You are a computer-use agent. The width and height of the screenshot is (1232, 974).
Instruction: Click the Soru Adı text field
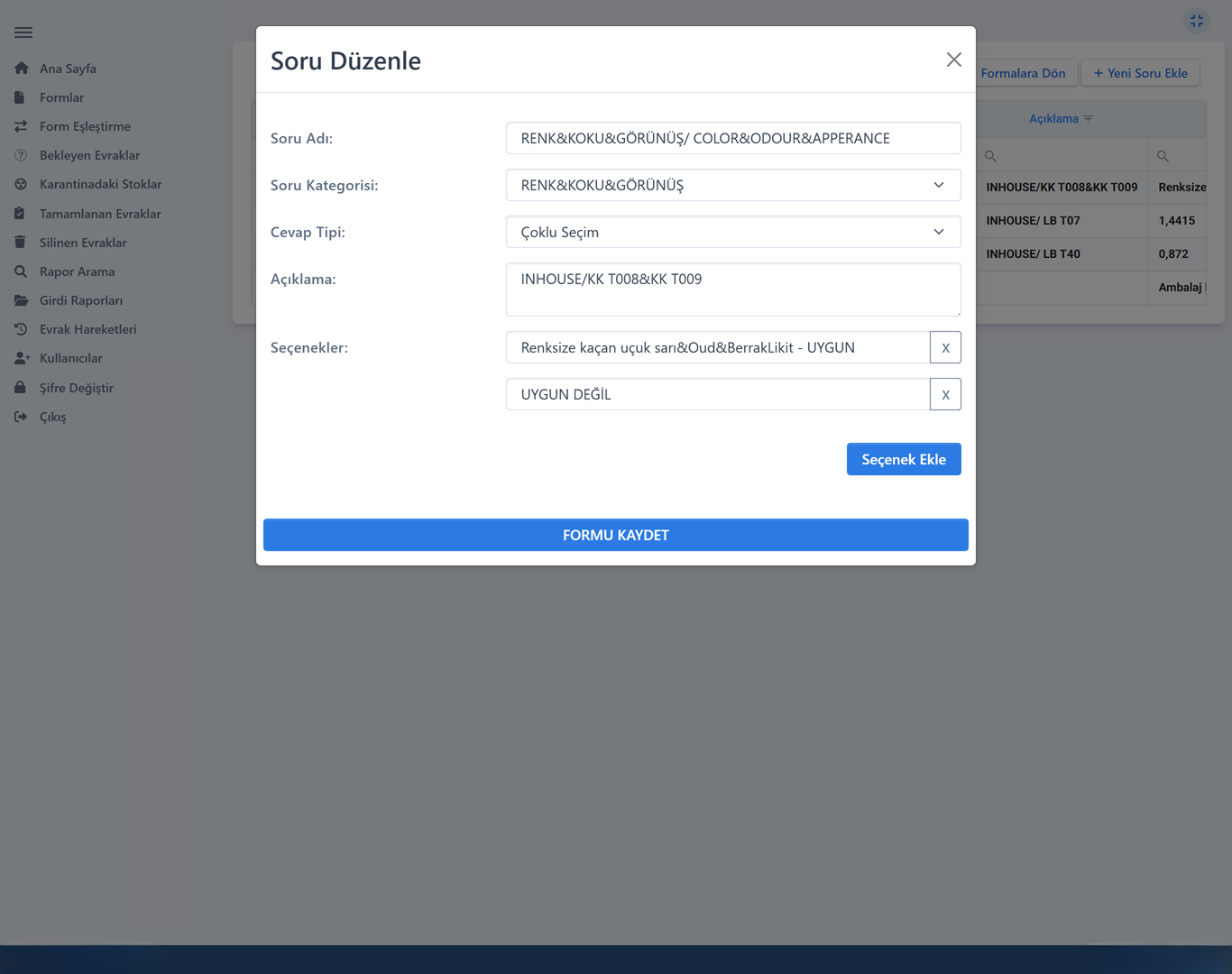(732, 138)
